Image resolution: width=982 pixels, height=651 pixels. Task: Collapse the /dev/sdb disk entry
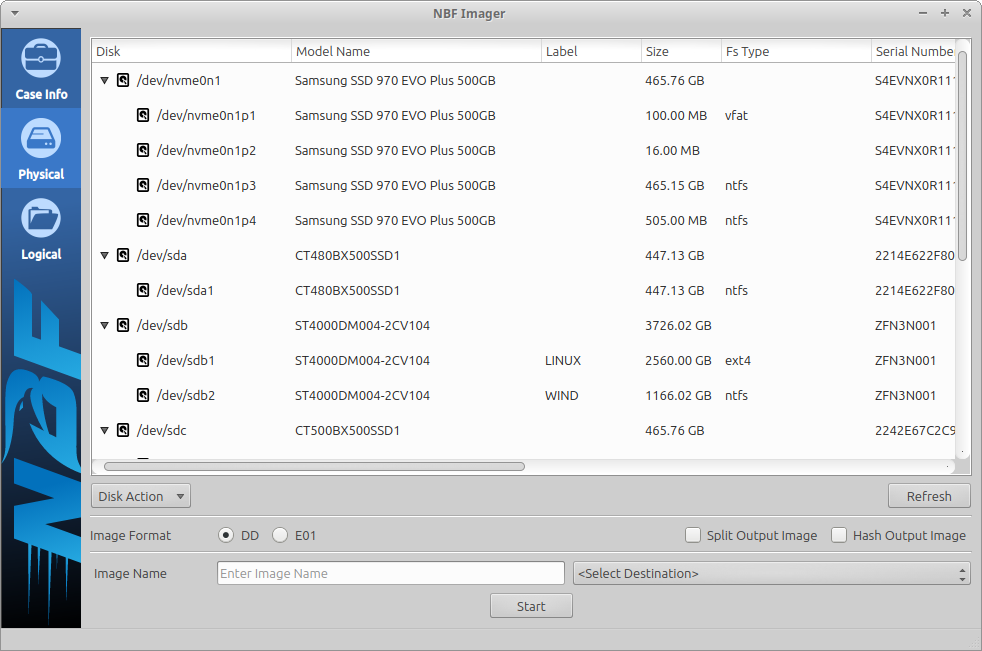click(104, 326)
